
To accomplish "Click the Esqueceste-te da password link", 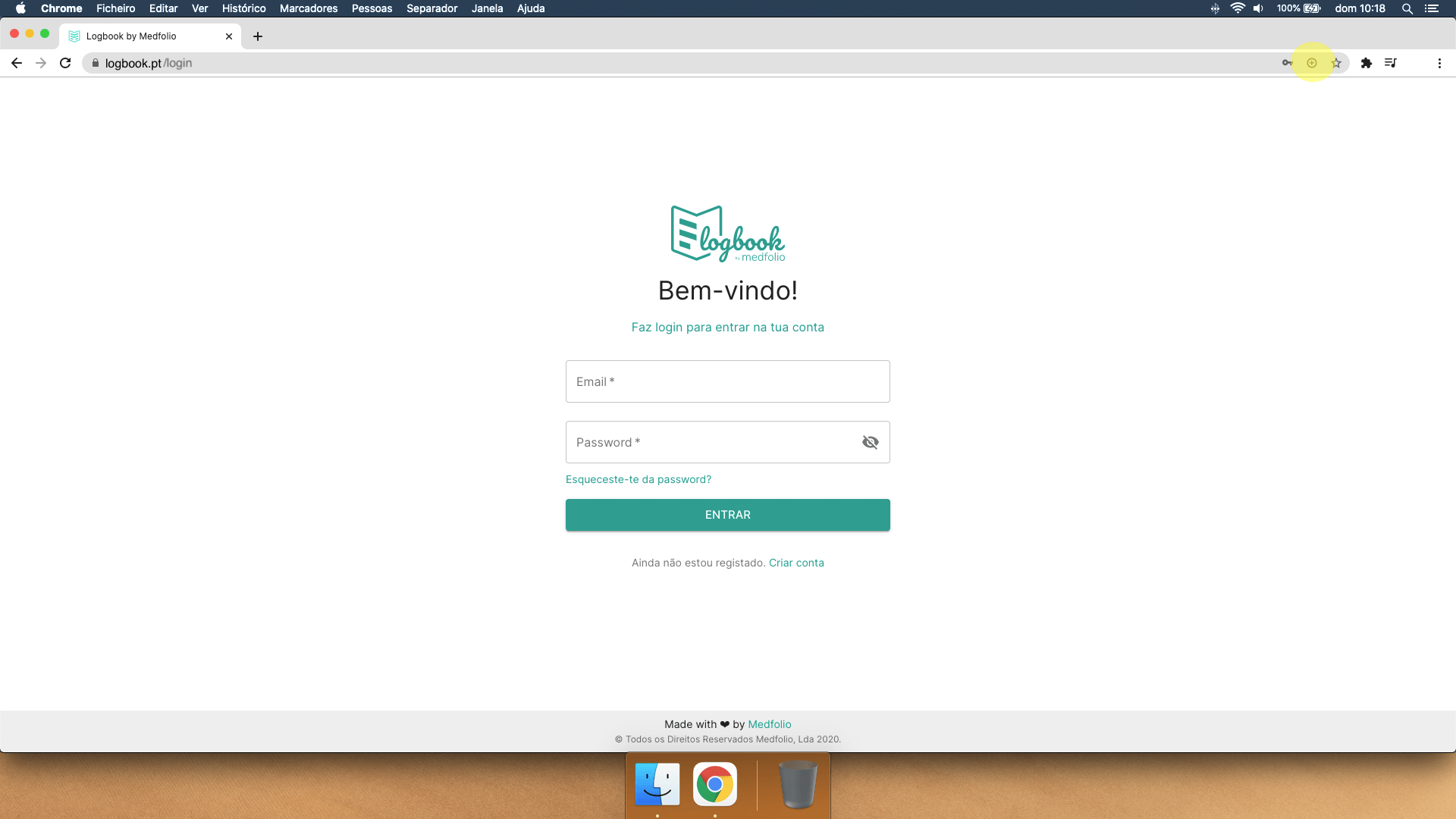I will (638, 478).
